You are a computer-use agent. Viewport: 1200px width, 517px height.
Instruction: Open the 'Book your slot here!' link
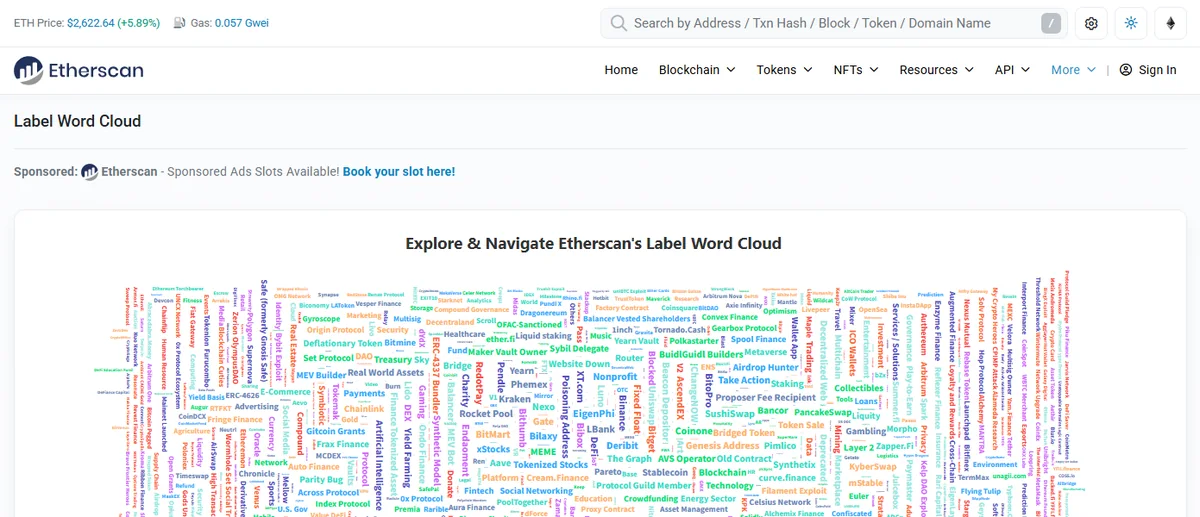[399, 172]
